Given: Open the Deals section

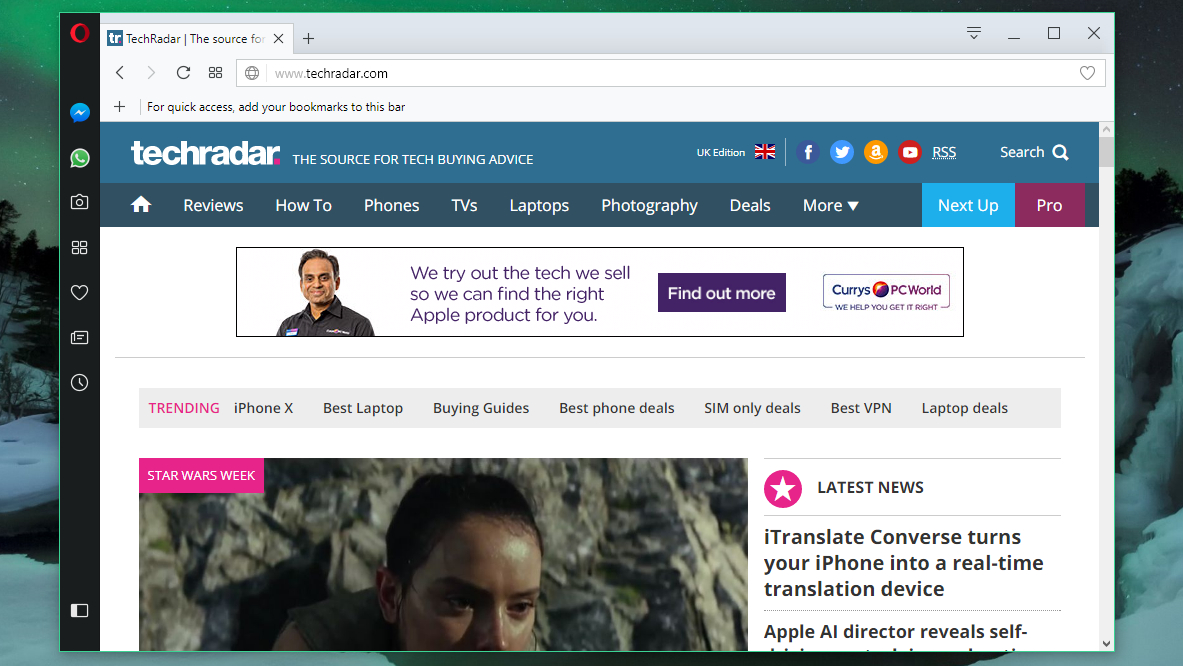Looking at the screenshot, I should click(750, 205).
